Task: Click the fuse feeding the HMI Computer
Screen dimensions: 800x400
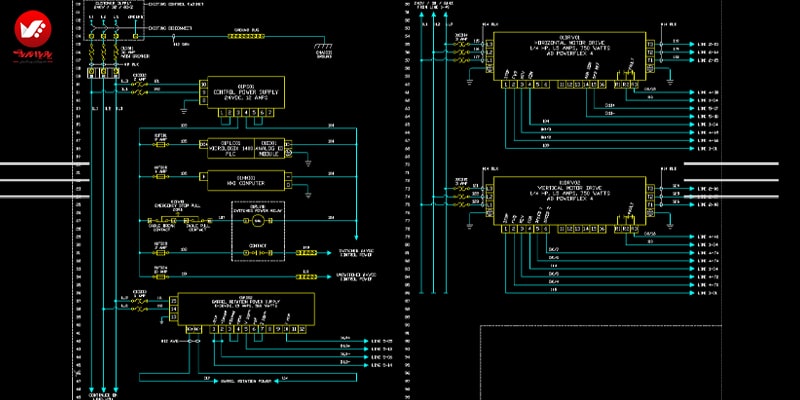Action: (161, 177)
